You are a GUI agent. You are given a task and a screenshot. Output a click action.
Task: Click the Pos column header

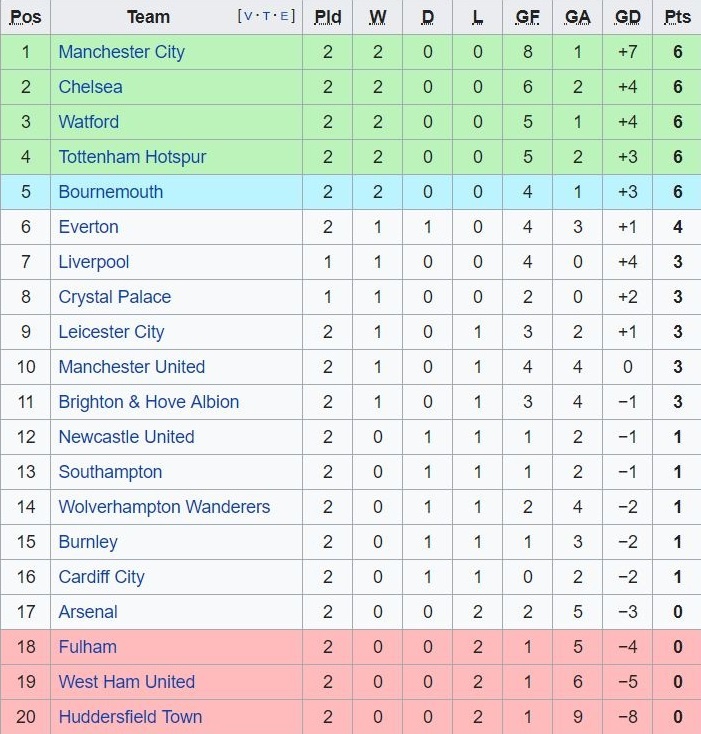[26, 17]
